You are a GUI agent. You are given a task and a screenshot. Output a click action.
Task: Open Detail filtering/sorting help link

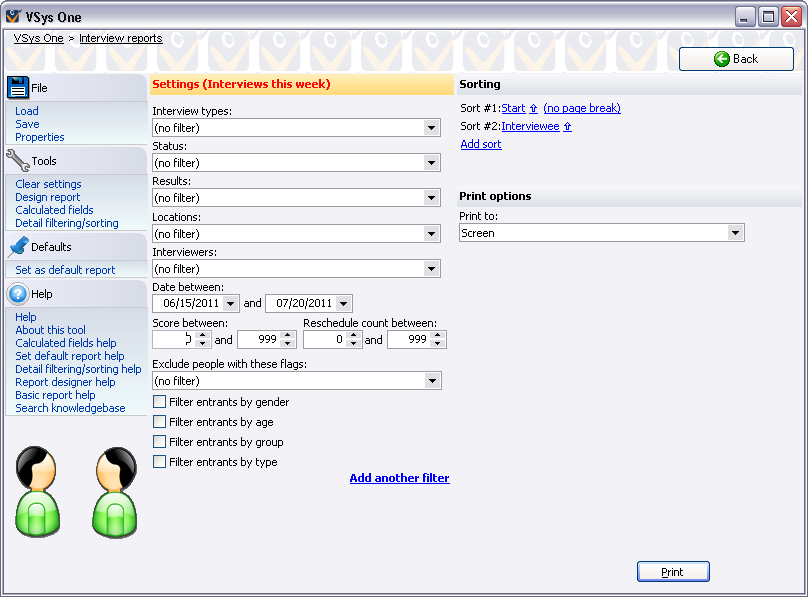(78, 369)
